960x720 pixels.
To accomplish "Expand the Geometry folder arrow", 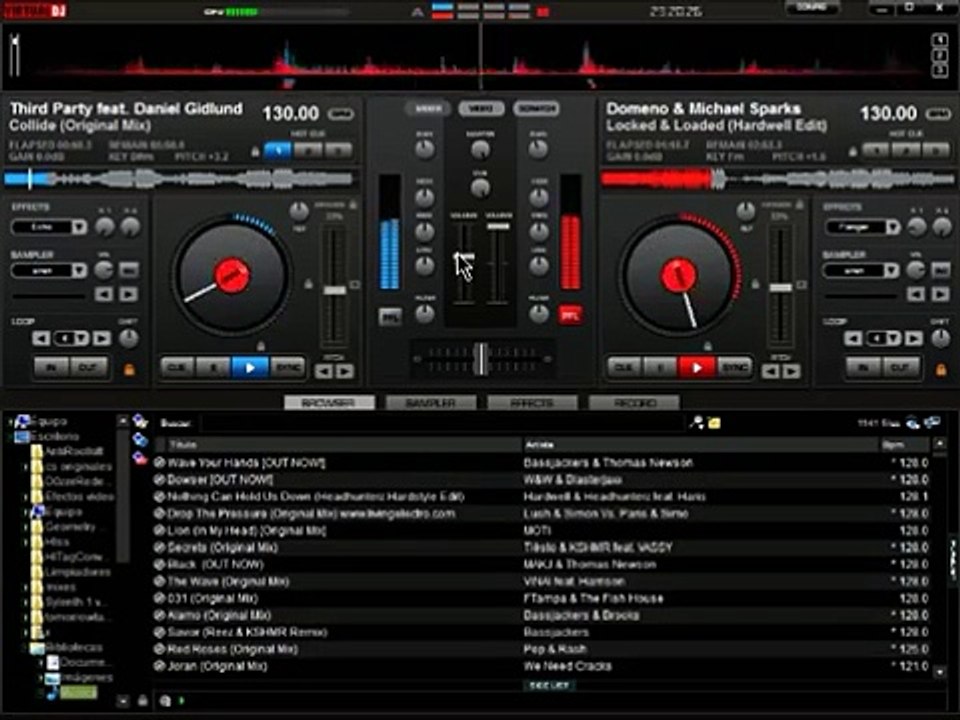I will [26, 527].
